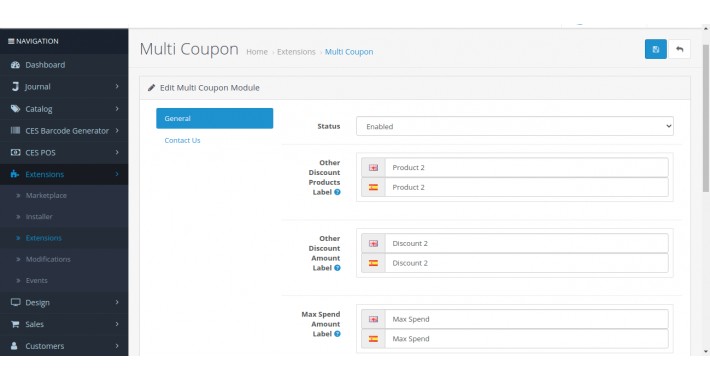
Task: Expand the Catalog menu chevron
Action: 117,108
